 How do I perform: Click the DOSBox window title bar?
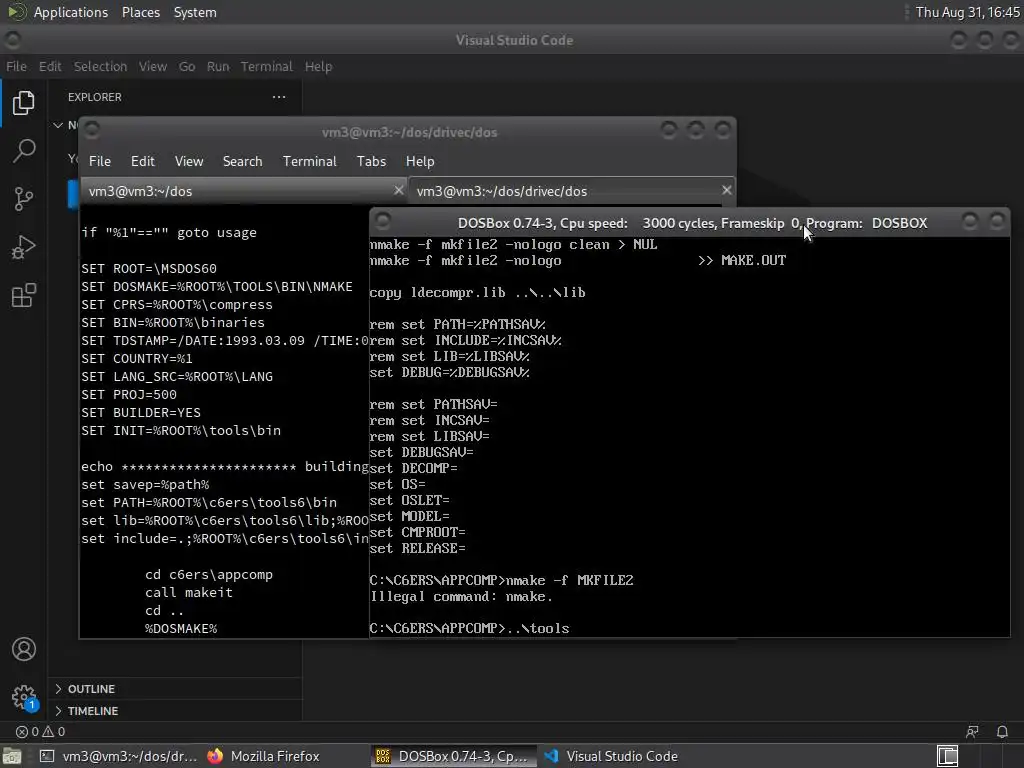tap(692, 223)
